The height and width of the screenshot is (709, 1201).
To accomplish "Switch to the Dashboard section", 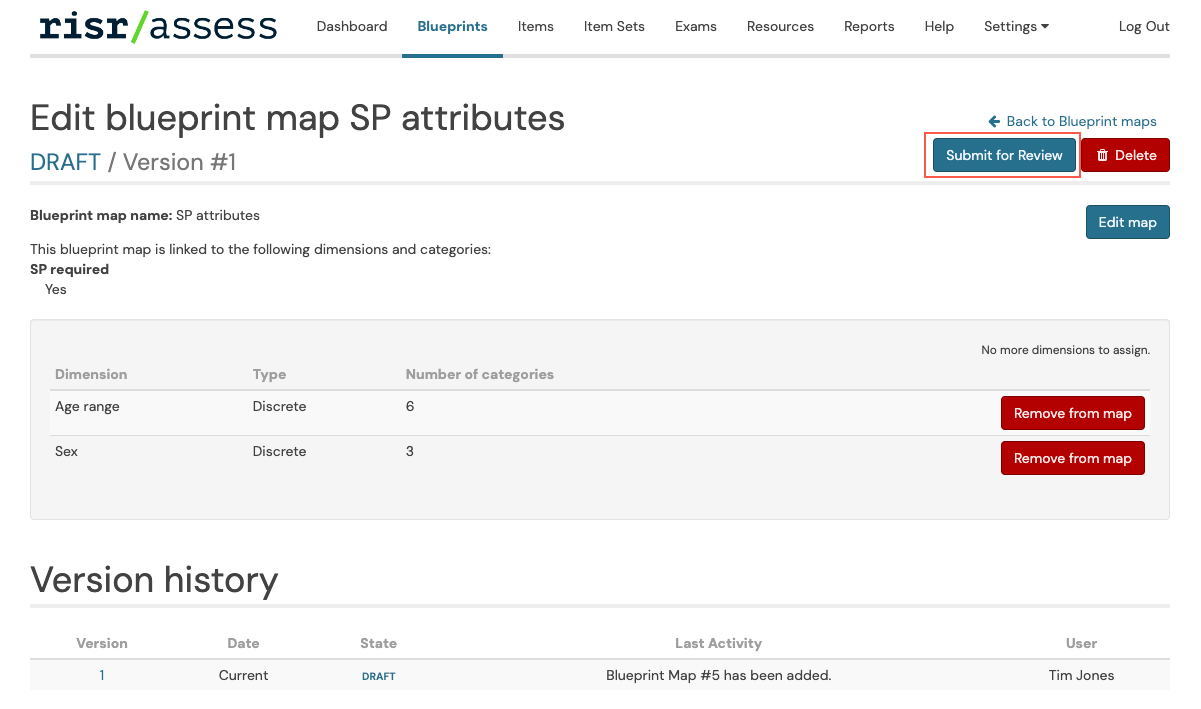I will tap(352, 27).
